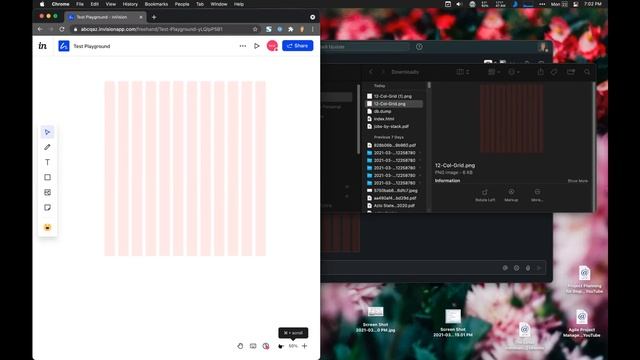Viewport: 640px width, 360px height.
Task: Click the Test Playground document title
Action: point(92,46)
